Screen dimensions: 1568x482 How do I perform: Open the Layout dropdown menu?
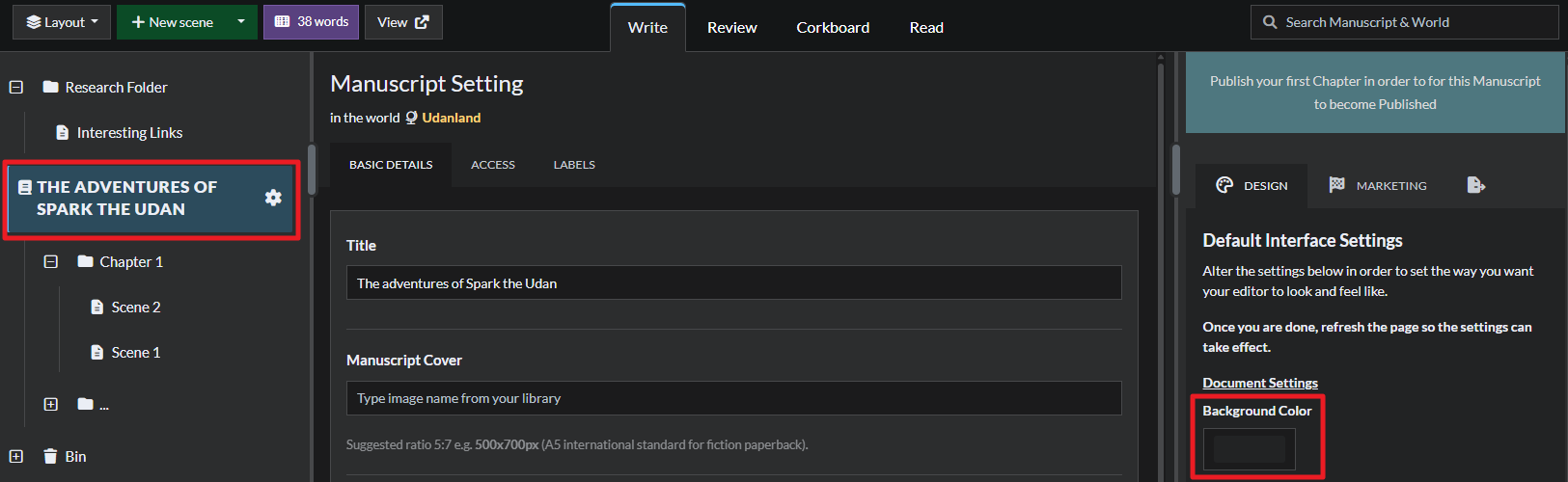[x=62, y=22]
